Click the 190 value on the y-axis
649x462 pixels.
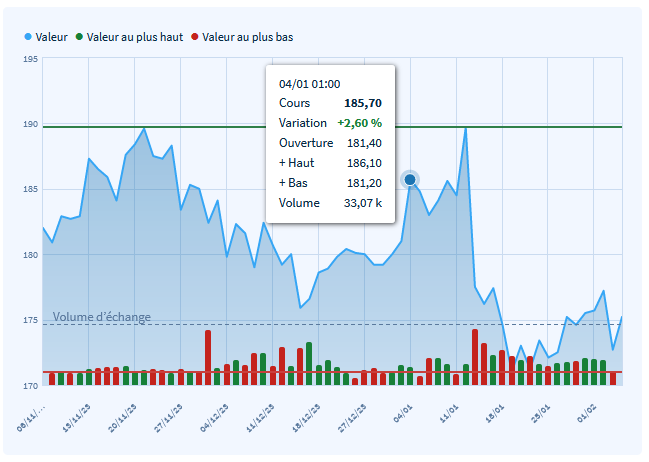click(x=31, y=125)
